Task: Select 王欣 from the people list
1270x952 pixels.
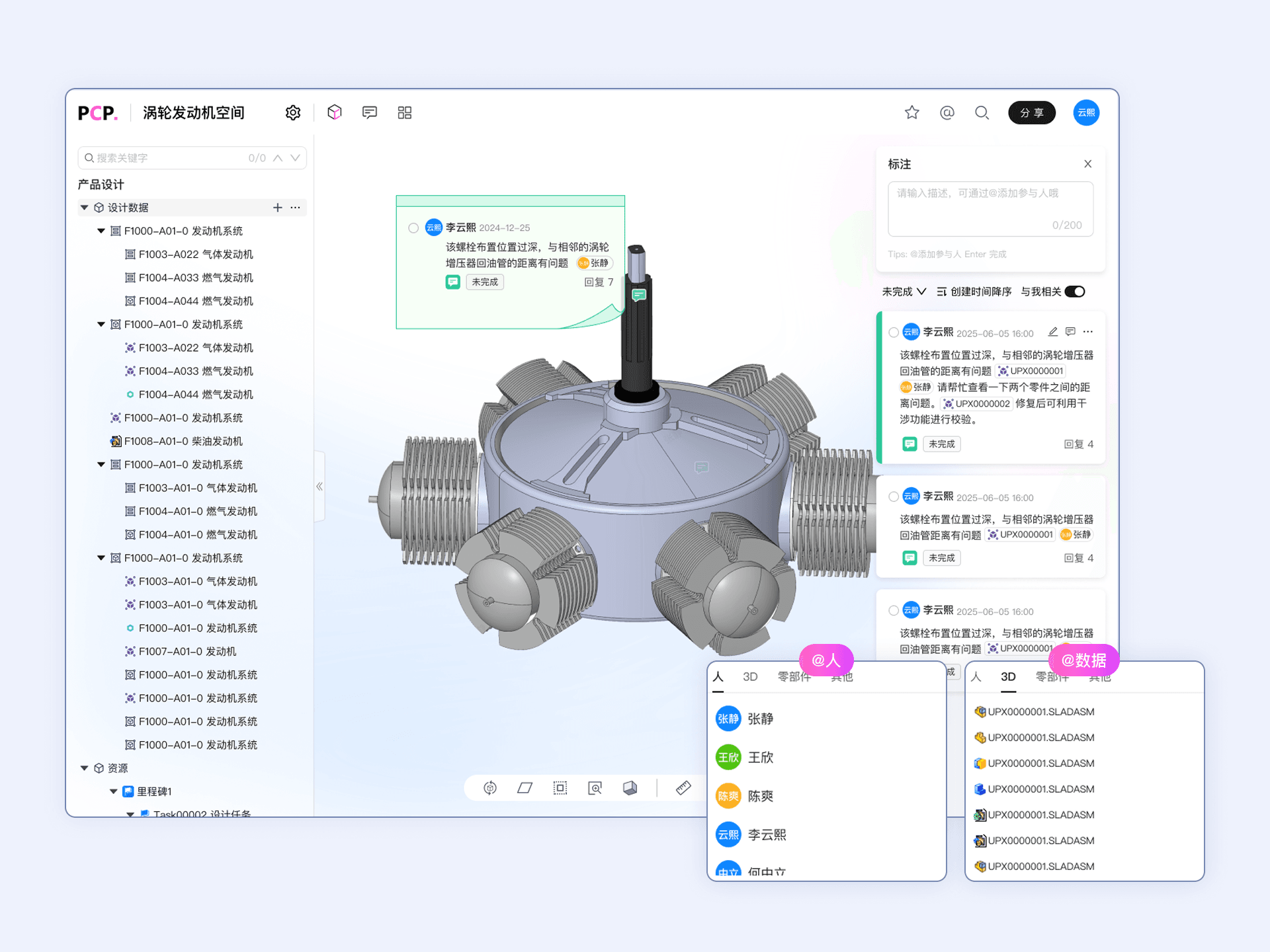Action: coord(760,758)
